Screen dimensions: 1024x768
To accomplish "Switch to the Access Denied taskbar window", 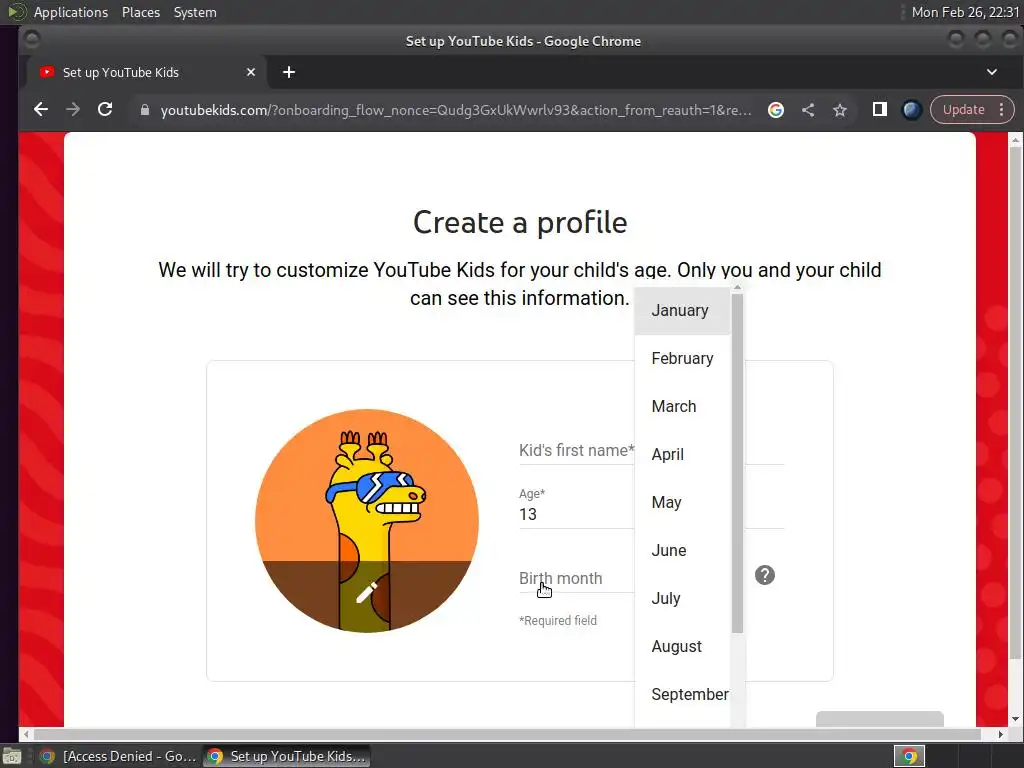I will coord(118,756).
